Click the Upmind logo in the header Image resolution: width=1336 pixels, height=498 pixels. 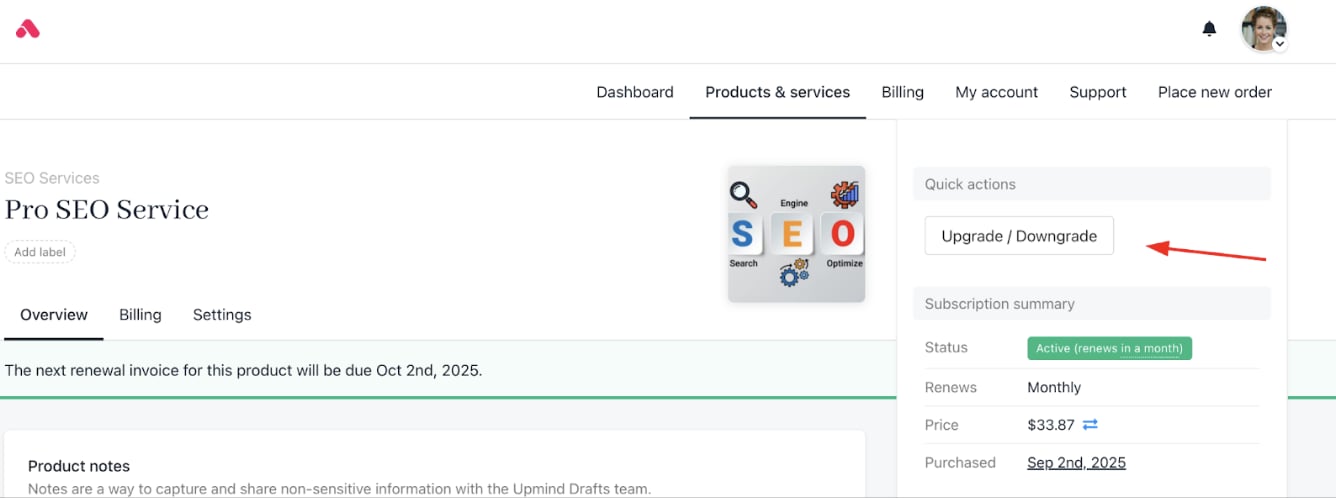click(28, 29)
